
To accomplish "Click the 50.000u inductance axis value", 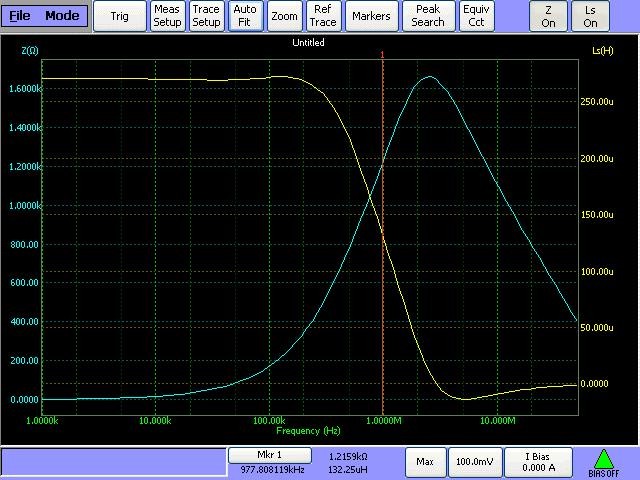I will pyautogui.click(x=597, y=328).
